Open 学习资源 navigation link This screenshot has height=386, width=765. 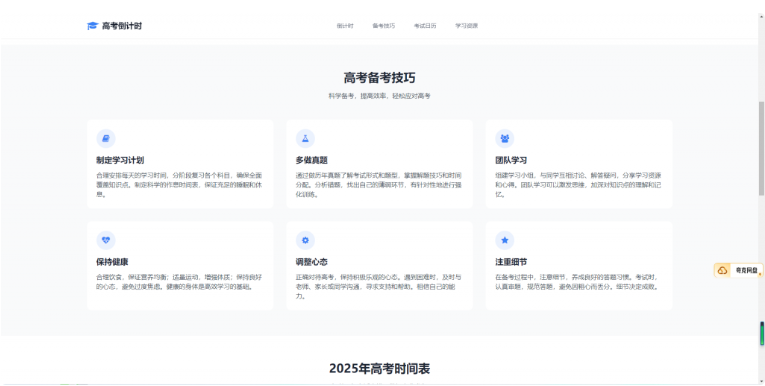point(466,26)
